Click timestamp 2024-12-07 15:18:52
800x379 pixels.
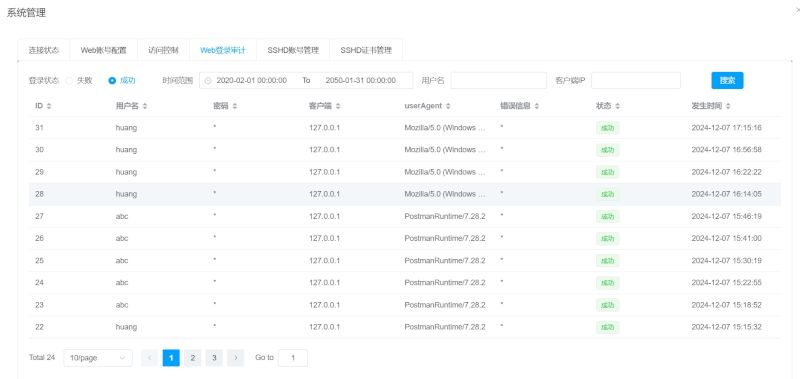pos(726,305)
